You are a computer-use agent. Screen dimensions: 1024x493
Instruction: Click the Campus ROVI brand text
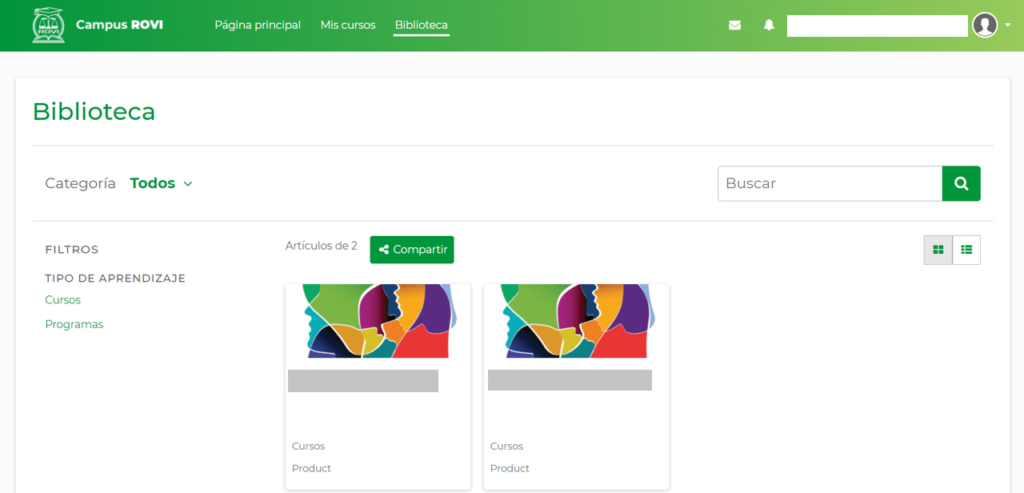click(x=119, y=25)
